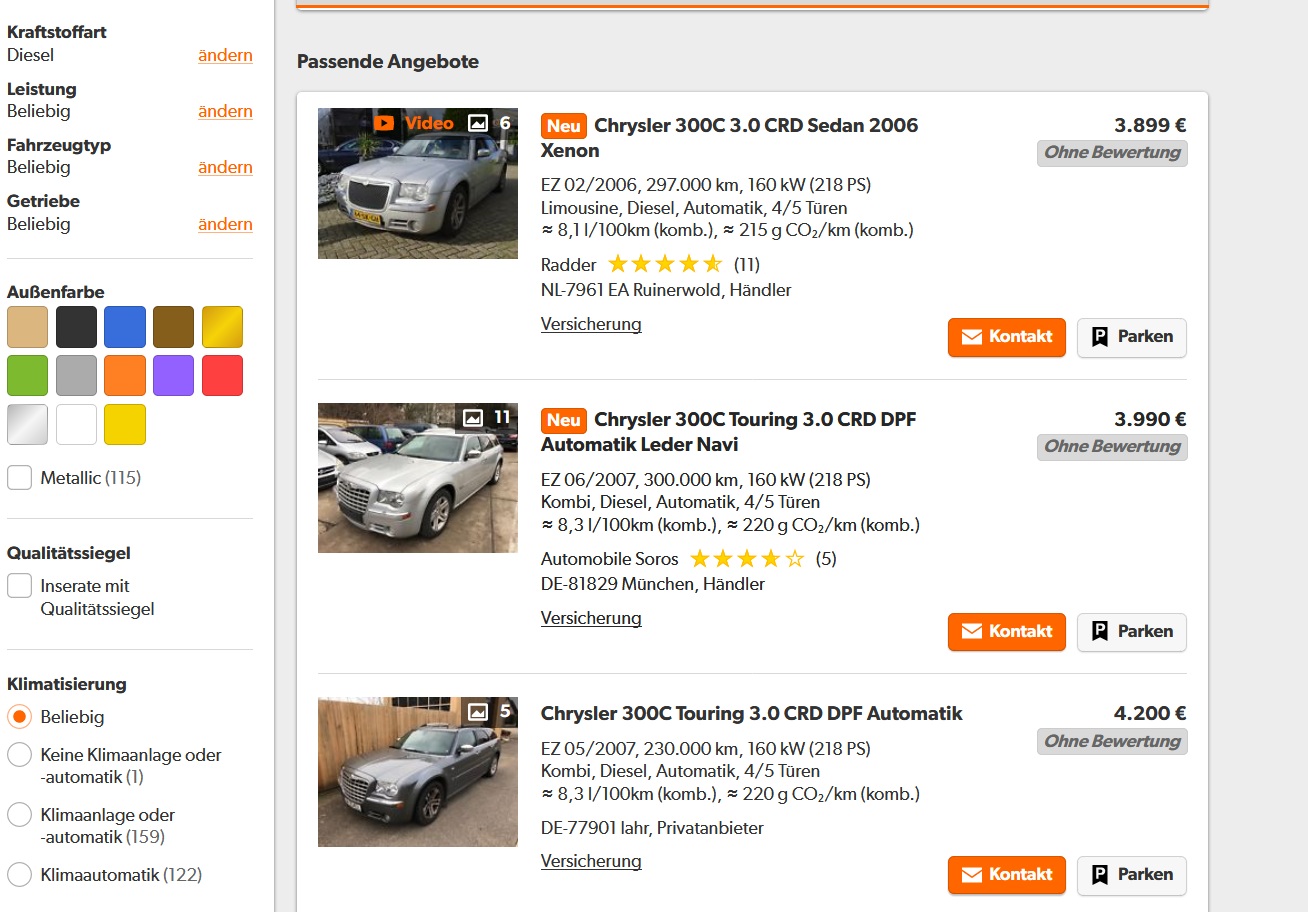
Task: Select the purple exterior color swatch
Action: coord(173,376)
